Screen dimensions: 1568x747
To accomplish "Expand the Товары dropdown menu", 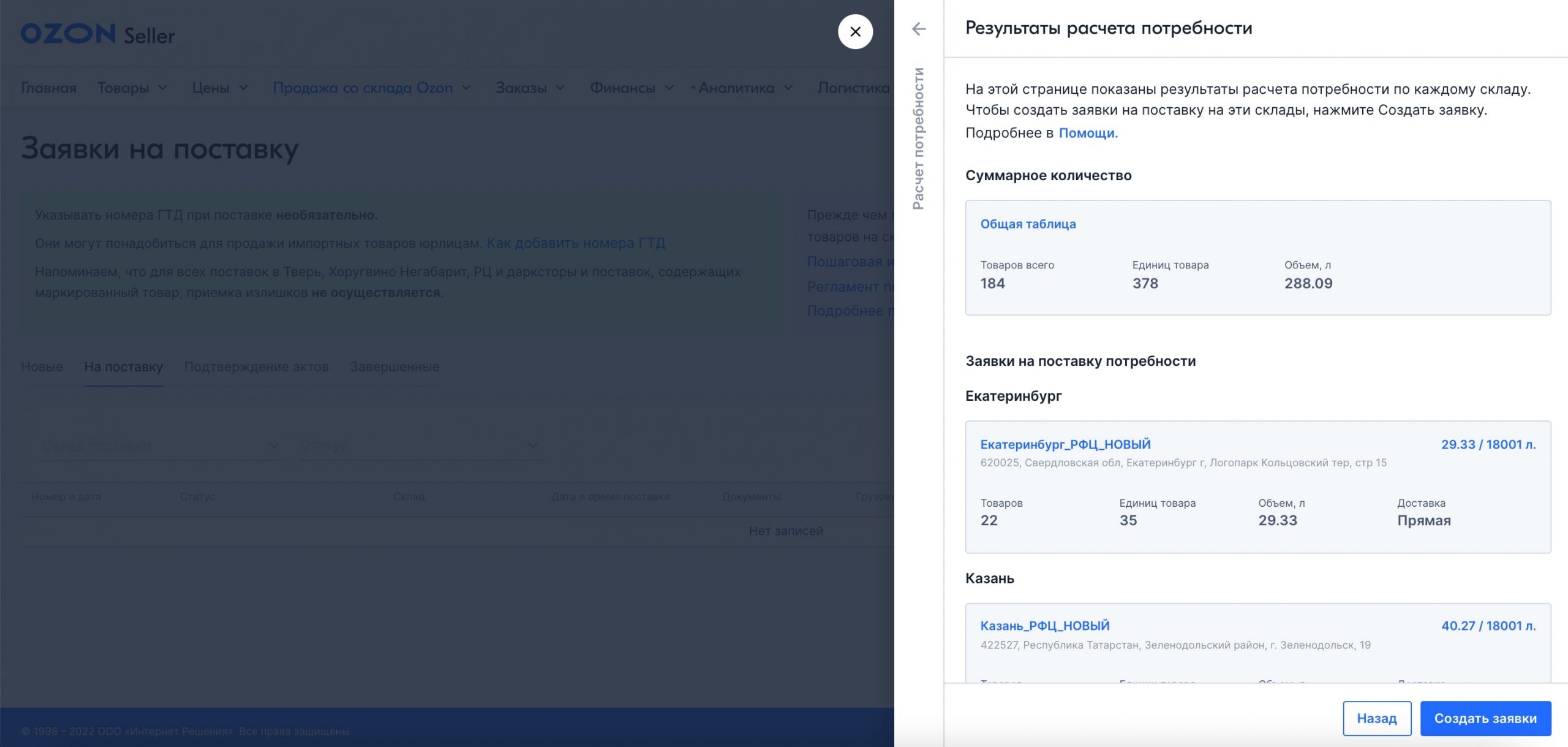I will 132,88.
